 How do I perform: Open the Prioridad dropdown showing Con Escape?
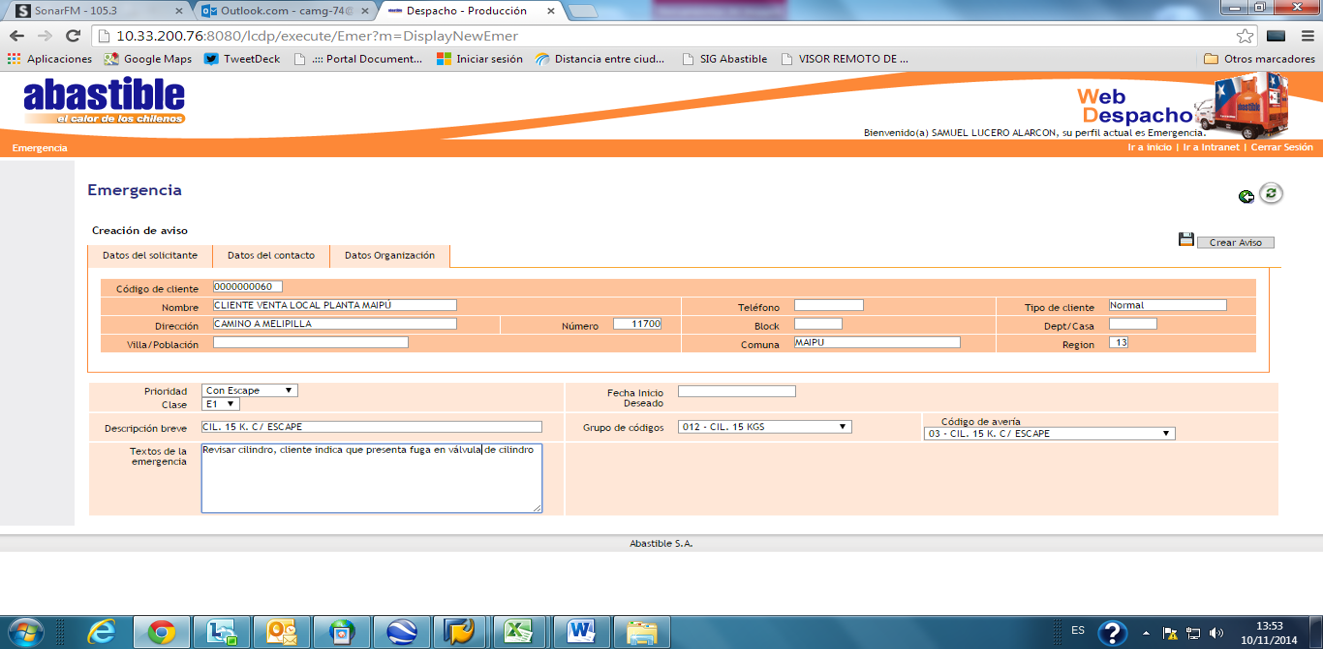(x=250, y=391)
